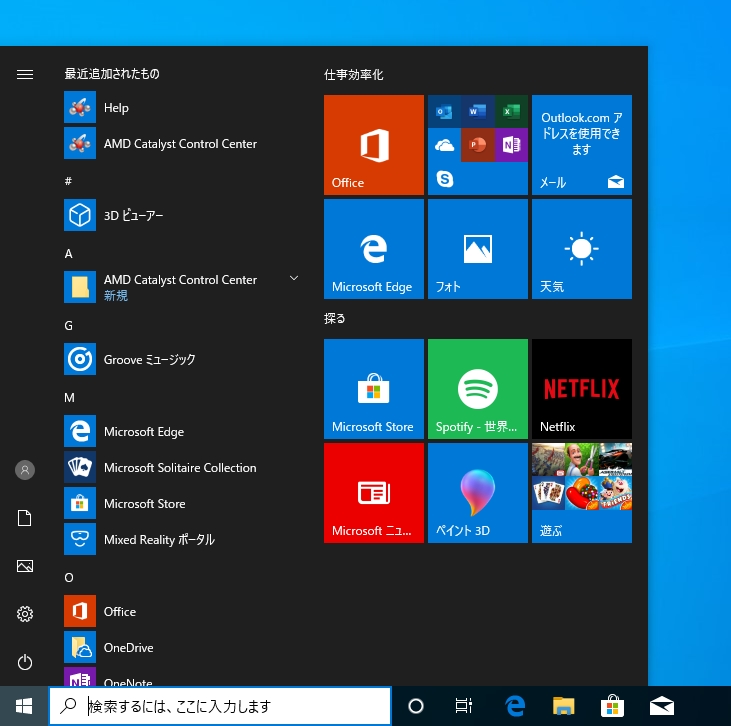Open the Spotify tile
The width and height of the screenshot is (731, 726).
(478, 389)
